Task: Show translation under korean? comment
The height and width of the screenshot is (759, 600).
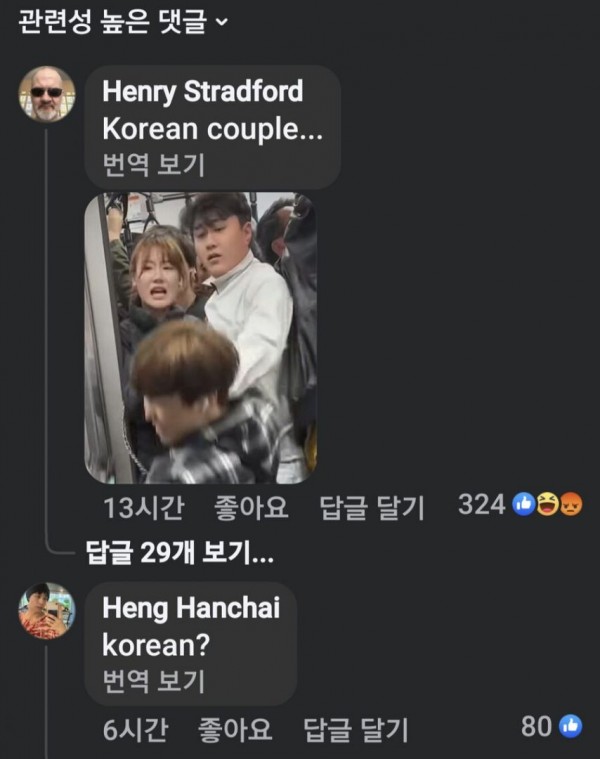Action: point(154,681)
